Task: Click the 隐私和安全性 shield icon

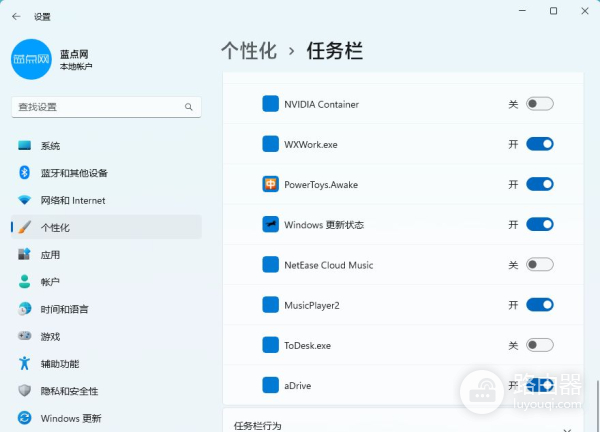Action: point(24,391)
